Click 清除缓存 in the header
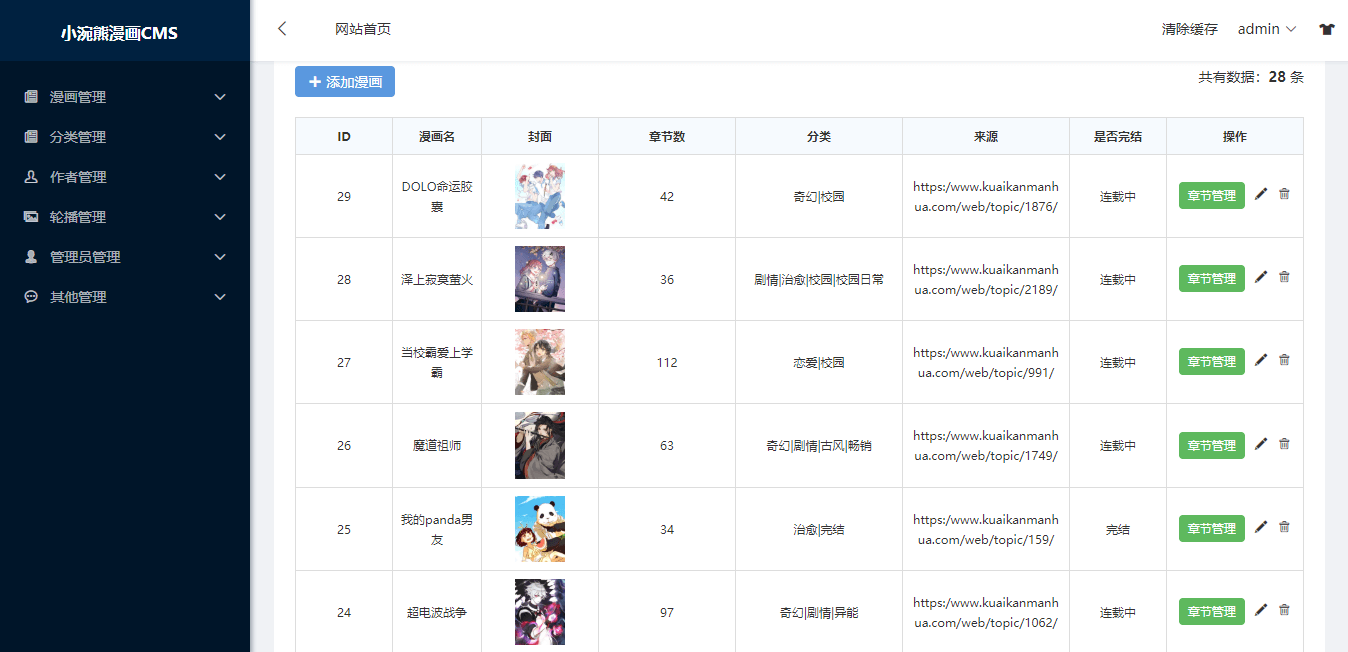Screen dimensions: 1348x652 [x=1190, y=29]
